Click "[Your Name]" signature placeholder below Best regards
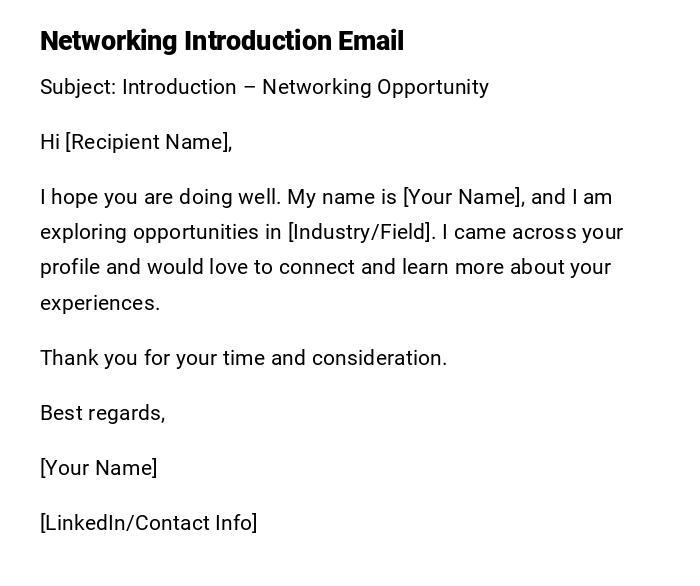The width and height of the screenshot is (700, 586). (x=99, y=468)
